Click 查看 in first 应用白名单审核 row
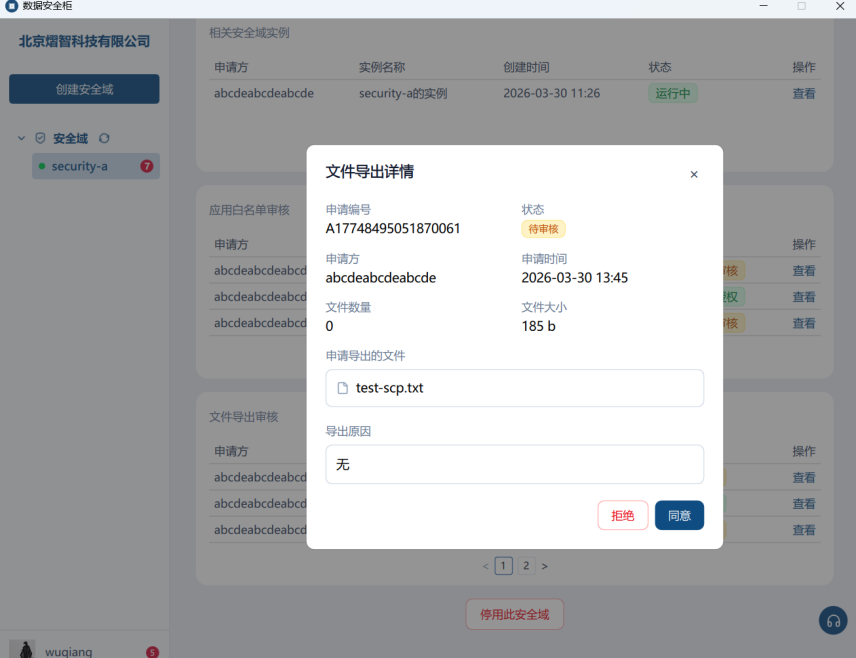Screen dimensions: 856x658 804,271
